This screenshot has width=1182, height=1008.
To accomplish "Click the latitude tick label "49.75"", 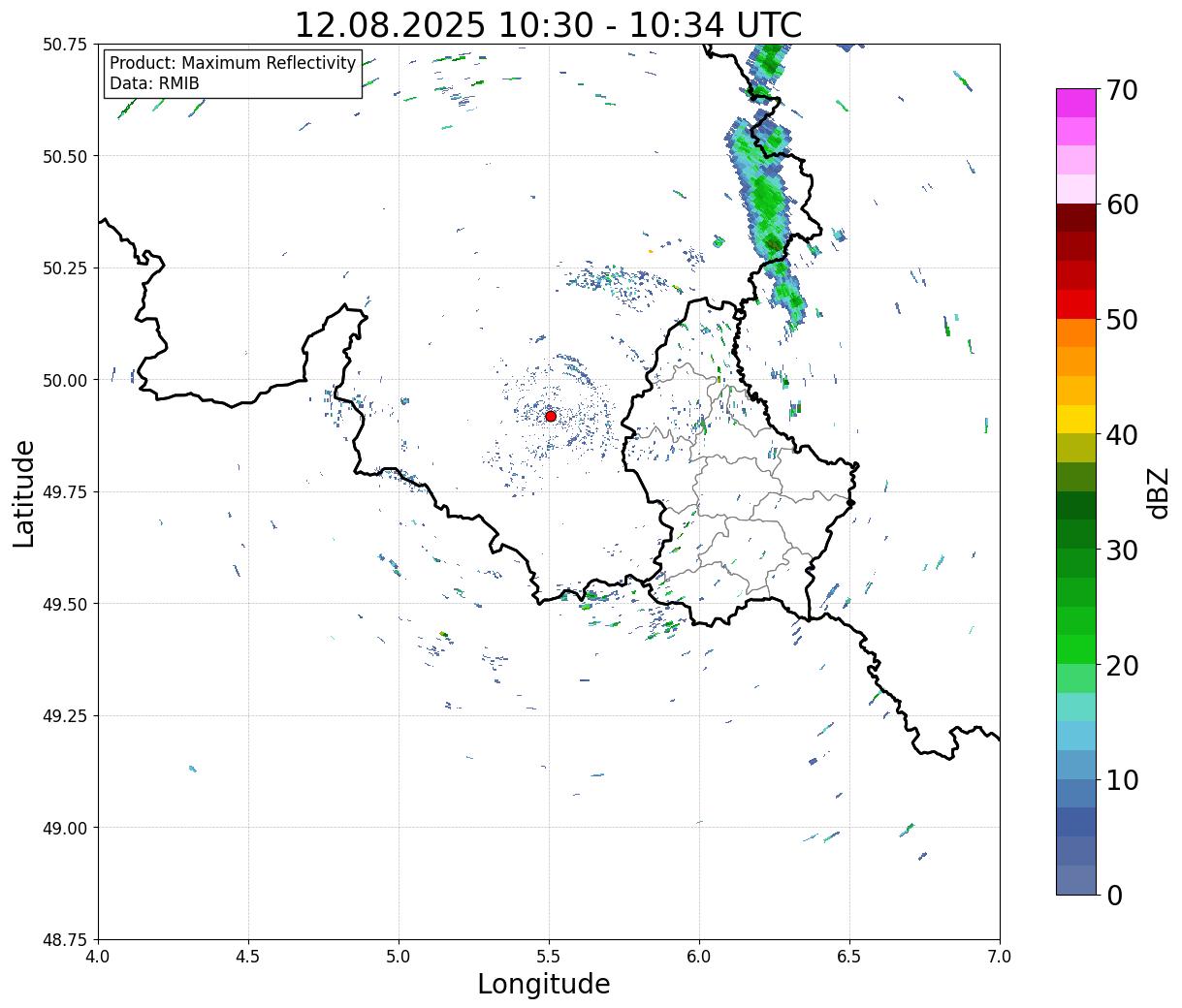I will tap(65, 492).
